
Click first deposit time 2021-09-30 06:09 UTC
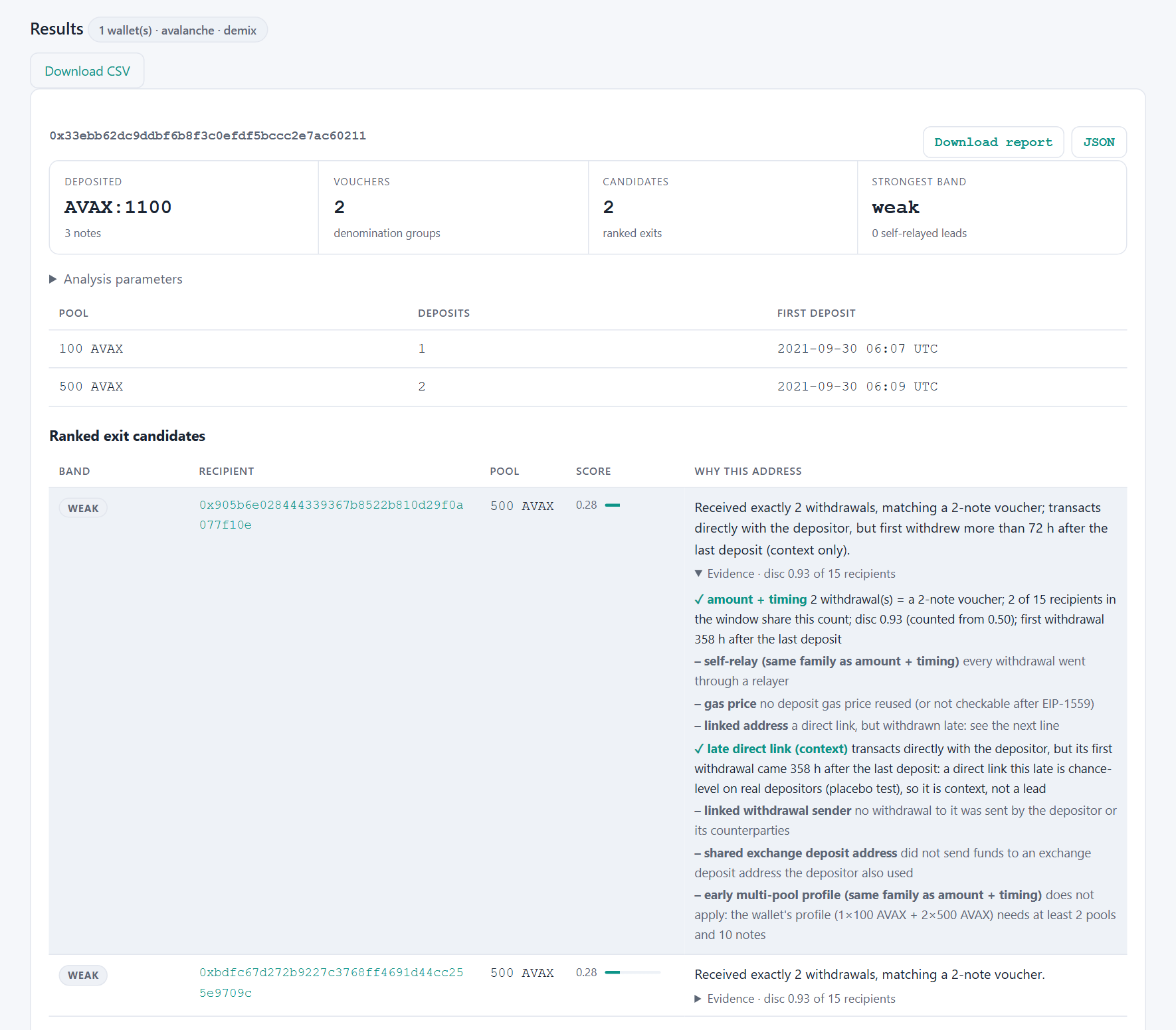857,386
